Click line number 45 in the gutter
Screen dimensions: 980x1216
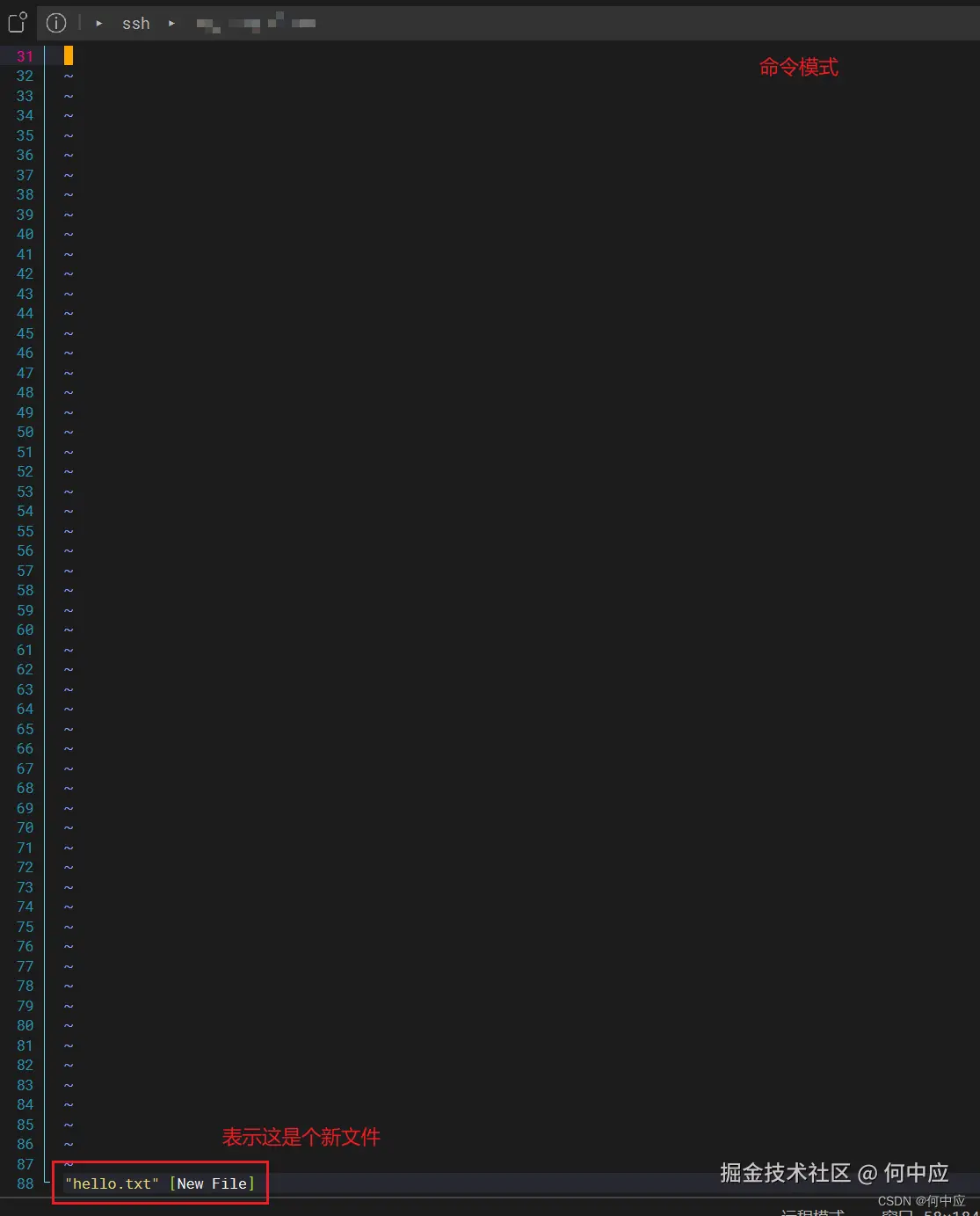pyautogui.click(x=25, y=333)
